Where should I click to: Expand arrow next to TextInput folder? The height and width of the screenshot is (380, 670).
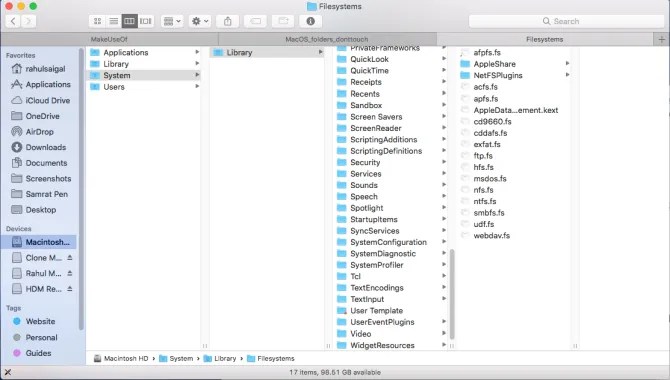click(x=444, y=299)
